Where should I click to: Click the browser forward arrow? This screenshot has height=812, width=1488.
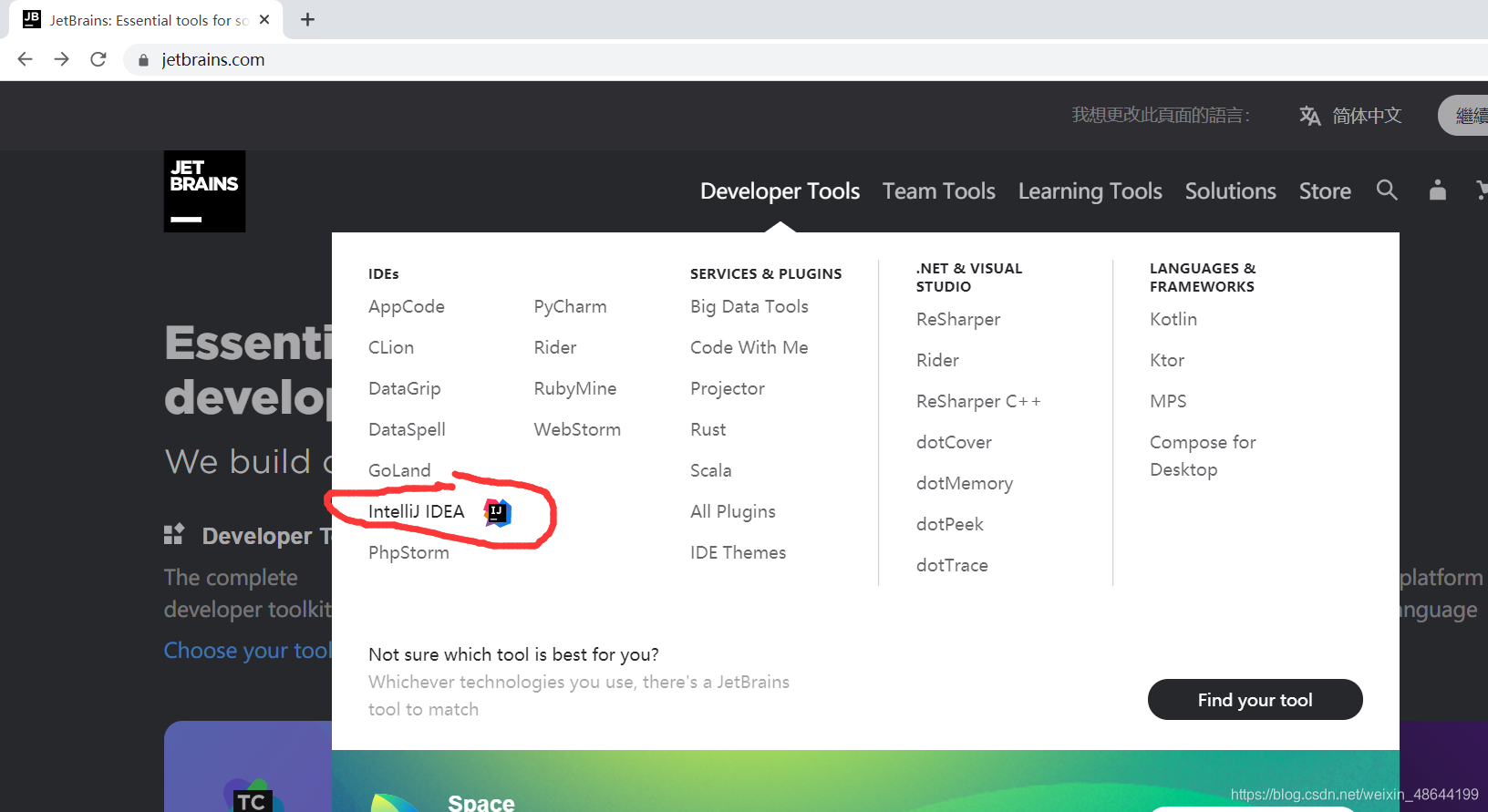tap(61, 59)
